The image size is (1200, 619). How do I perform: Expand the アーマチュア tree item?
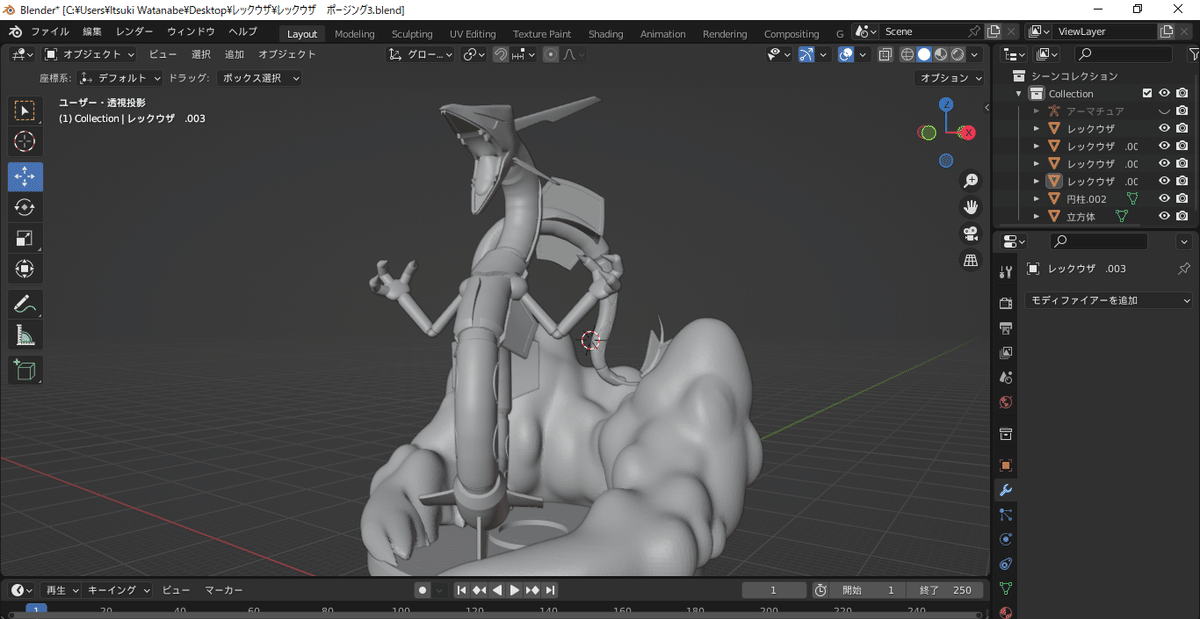(1037, 111)
